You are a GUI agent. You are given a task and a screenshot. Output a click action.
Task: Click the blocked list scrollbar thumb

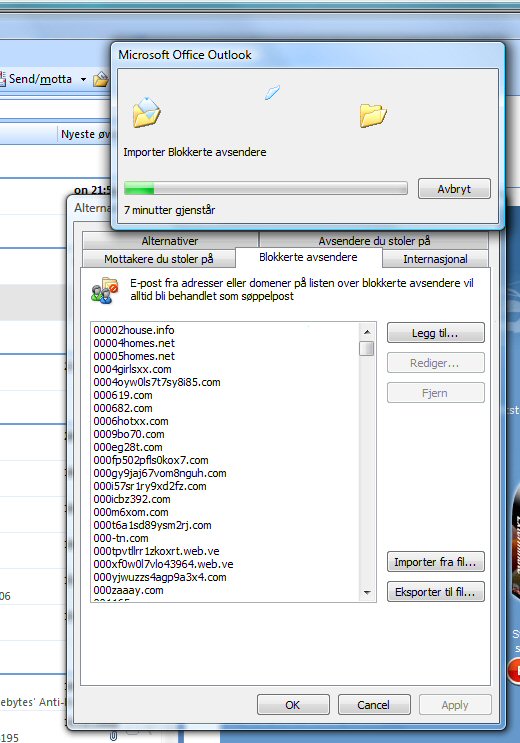[x=367, y=348]
